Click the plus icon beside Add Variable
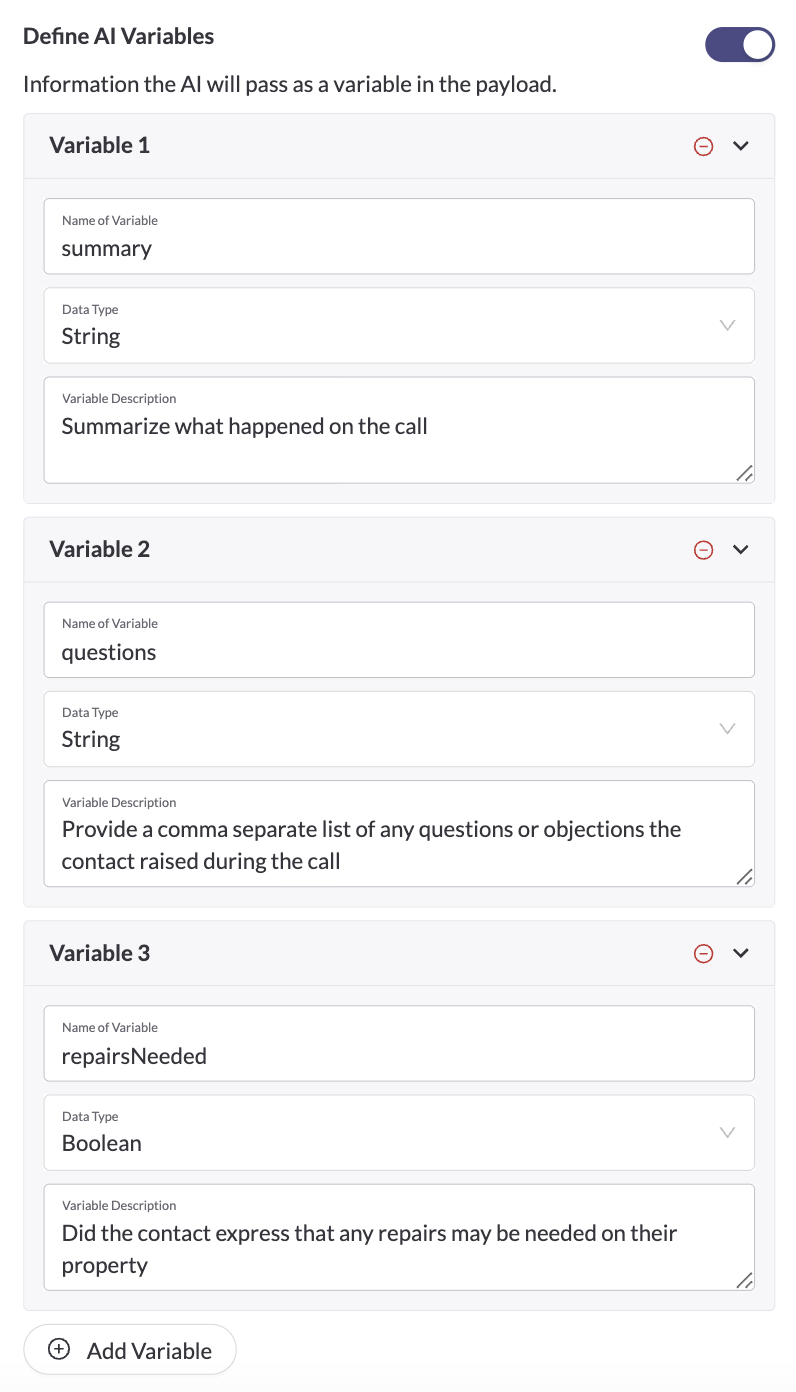 coord(59,1350)
